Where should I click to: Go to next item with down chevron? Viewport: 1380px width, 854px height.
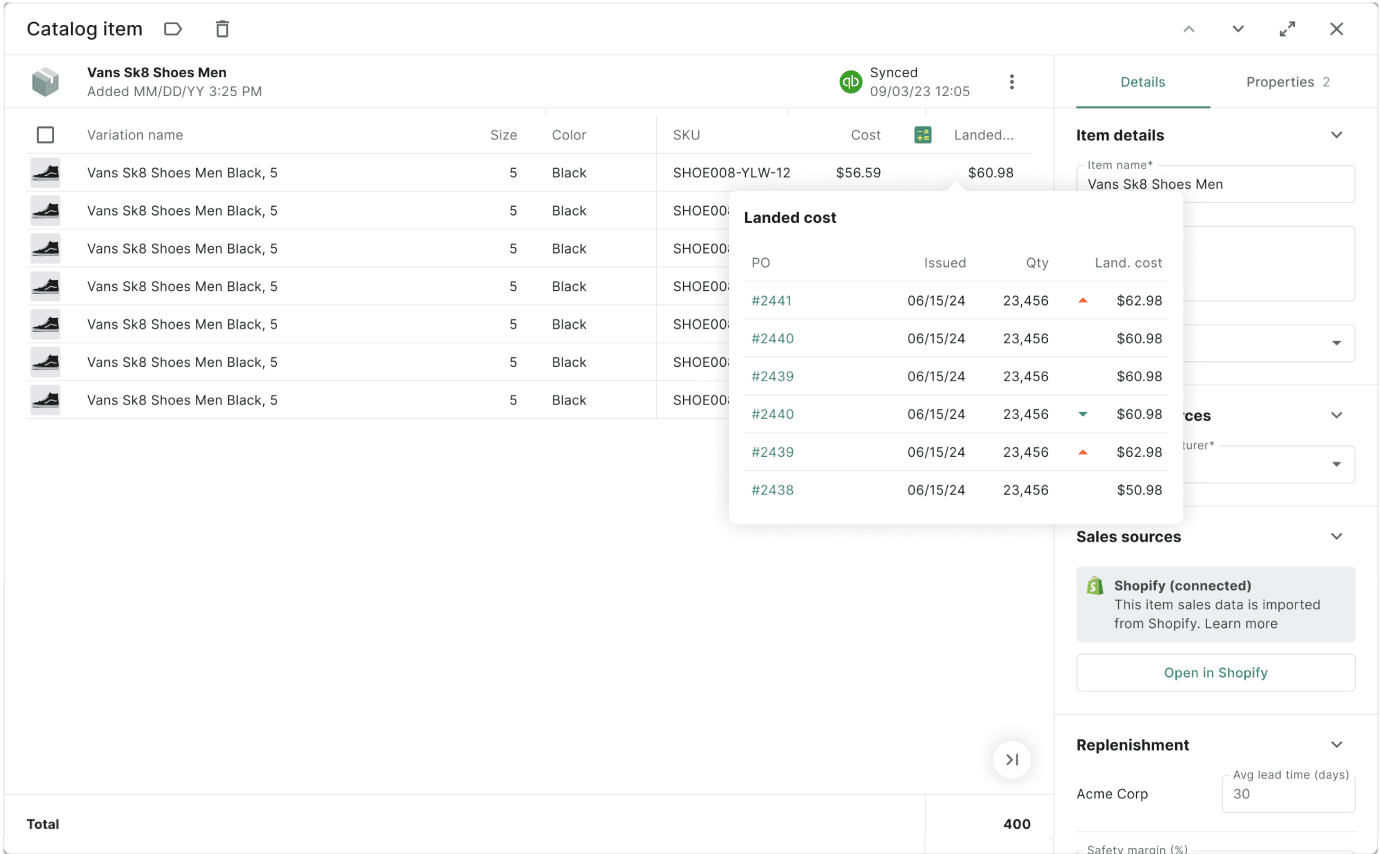tap(1238, 29)
